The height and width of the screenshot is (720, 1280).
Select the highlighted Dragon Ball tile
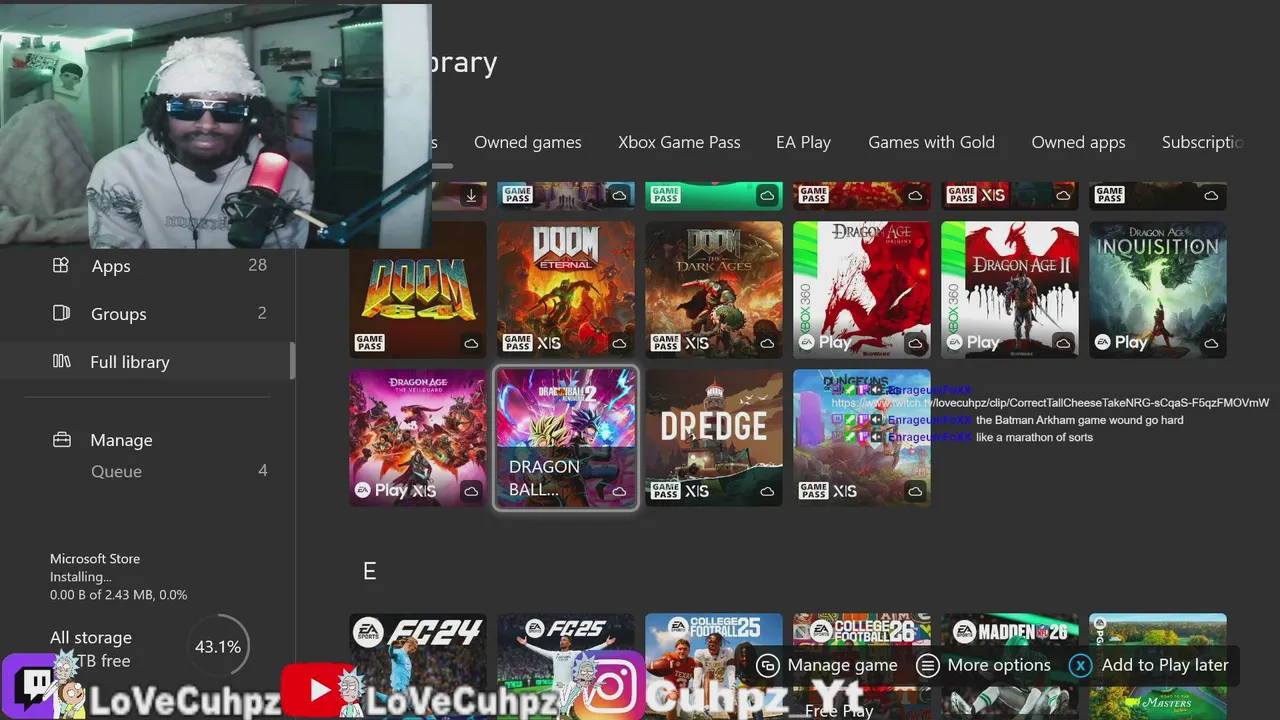[566, 438]
